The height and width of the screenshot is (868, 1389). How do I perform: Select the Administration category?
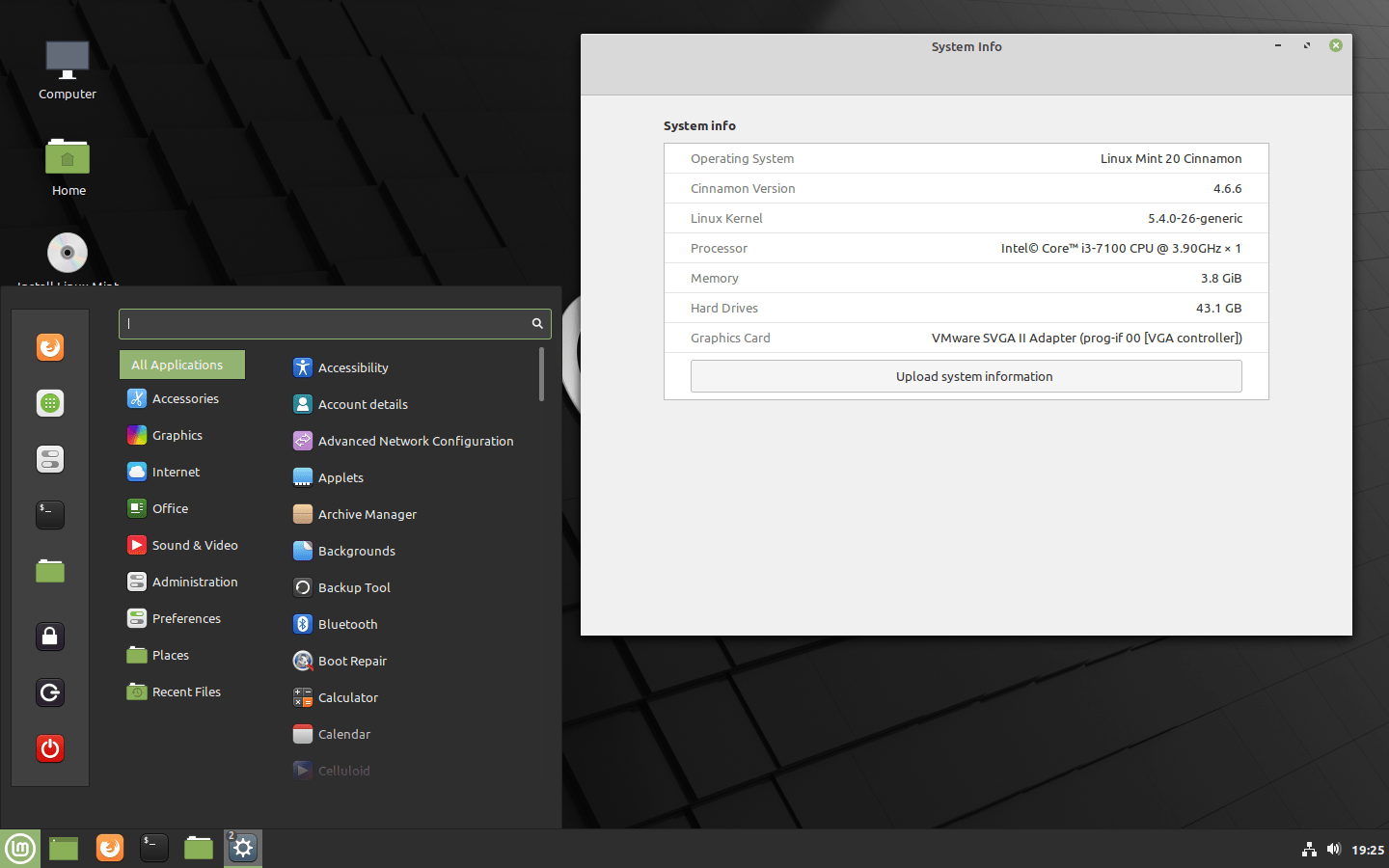tap(194, 583)
